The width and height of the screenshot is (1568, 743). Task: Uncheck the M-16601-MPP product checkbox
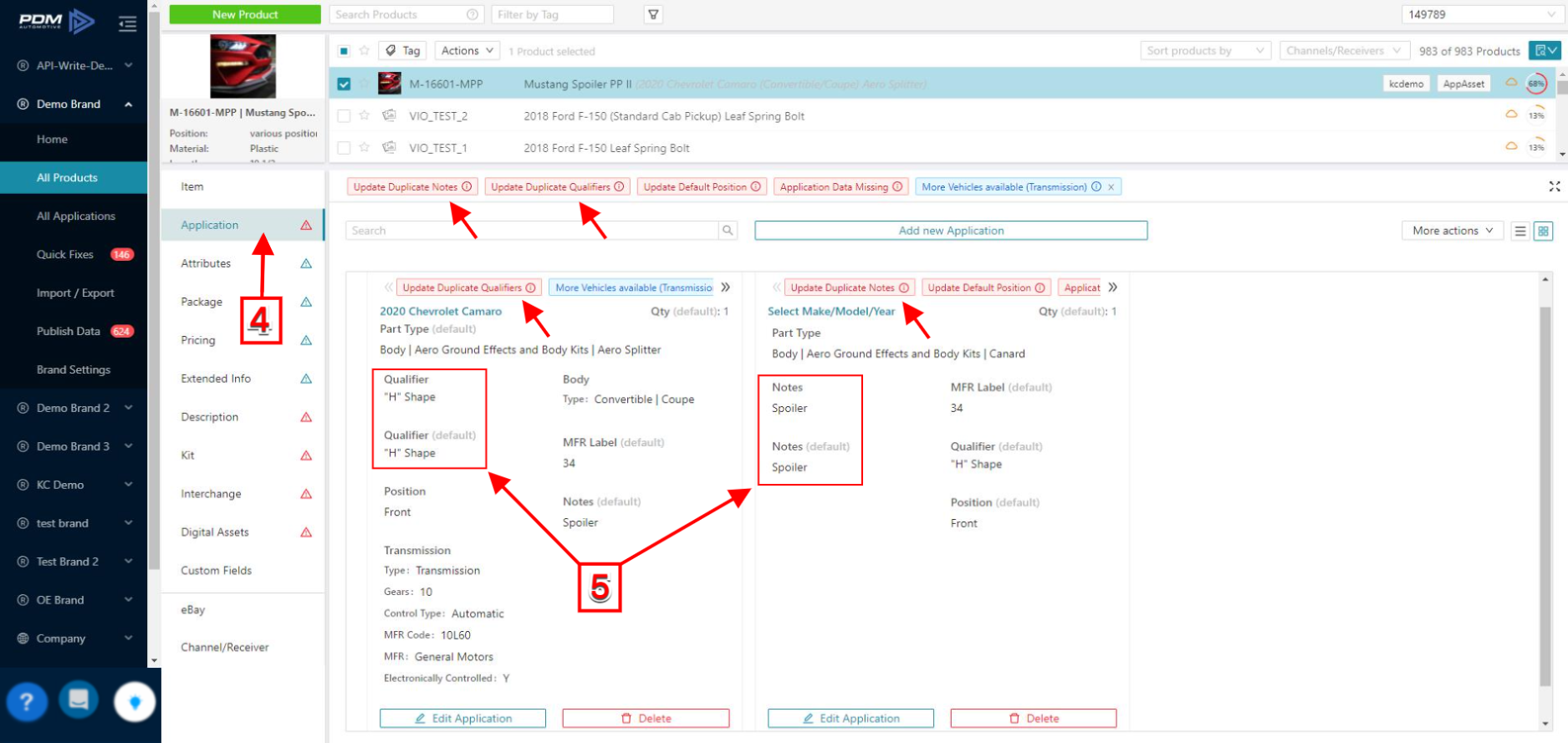344,84
